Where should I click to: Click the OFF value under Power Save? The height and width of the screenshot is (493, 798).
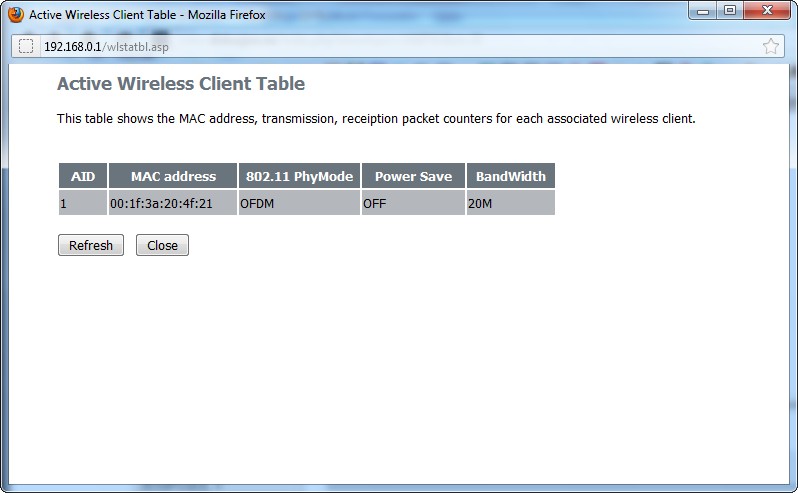pos(413,203)
